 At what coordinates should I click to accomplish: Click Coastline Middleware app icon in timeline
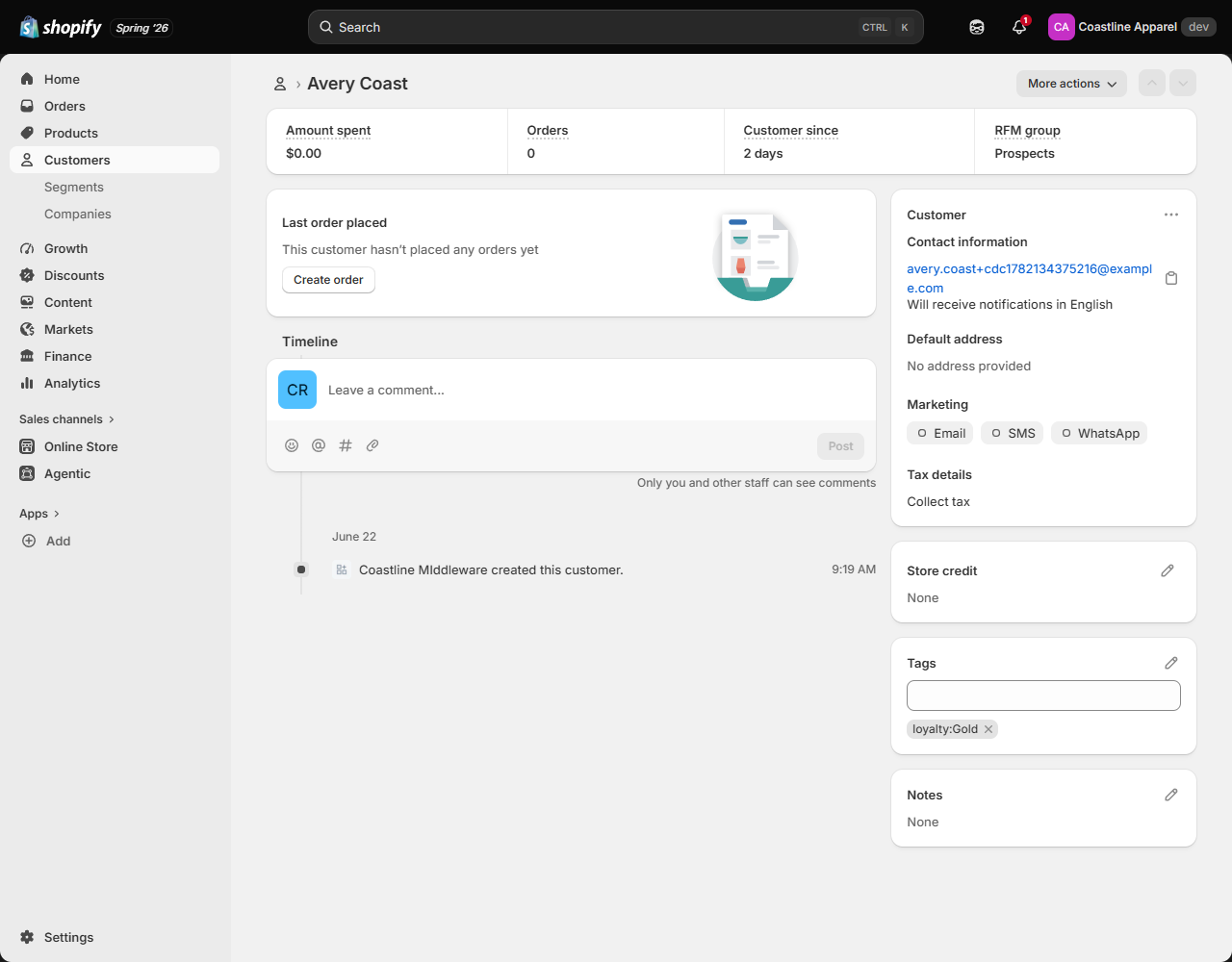[x=341, y=570]
